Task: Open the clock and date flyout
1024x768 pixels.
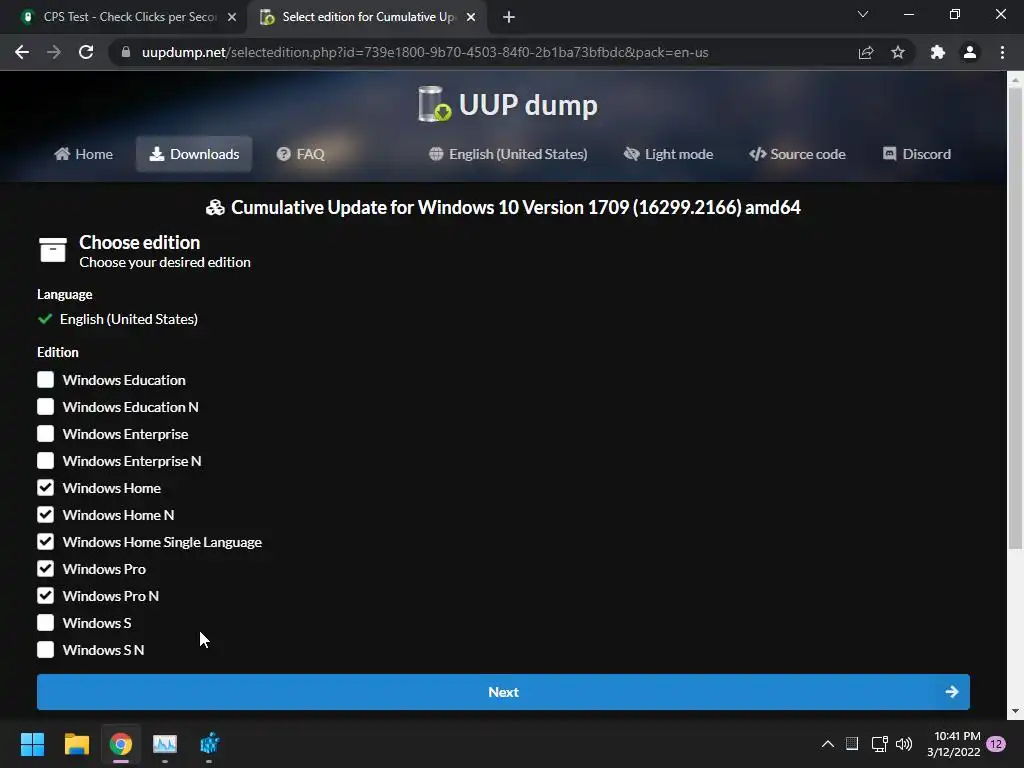Action: 954,744
